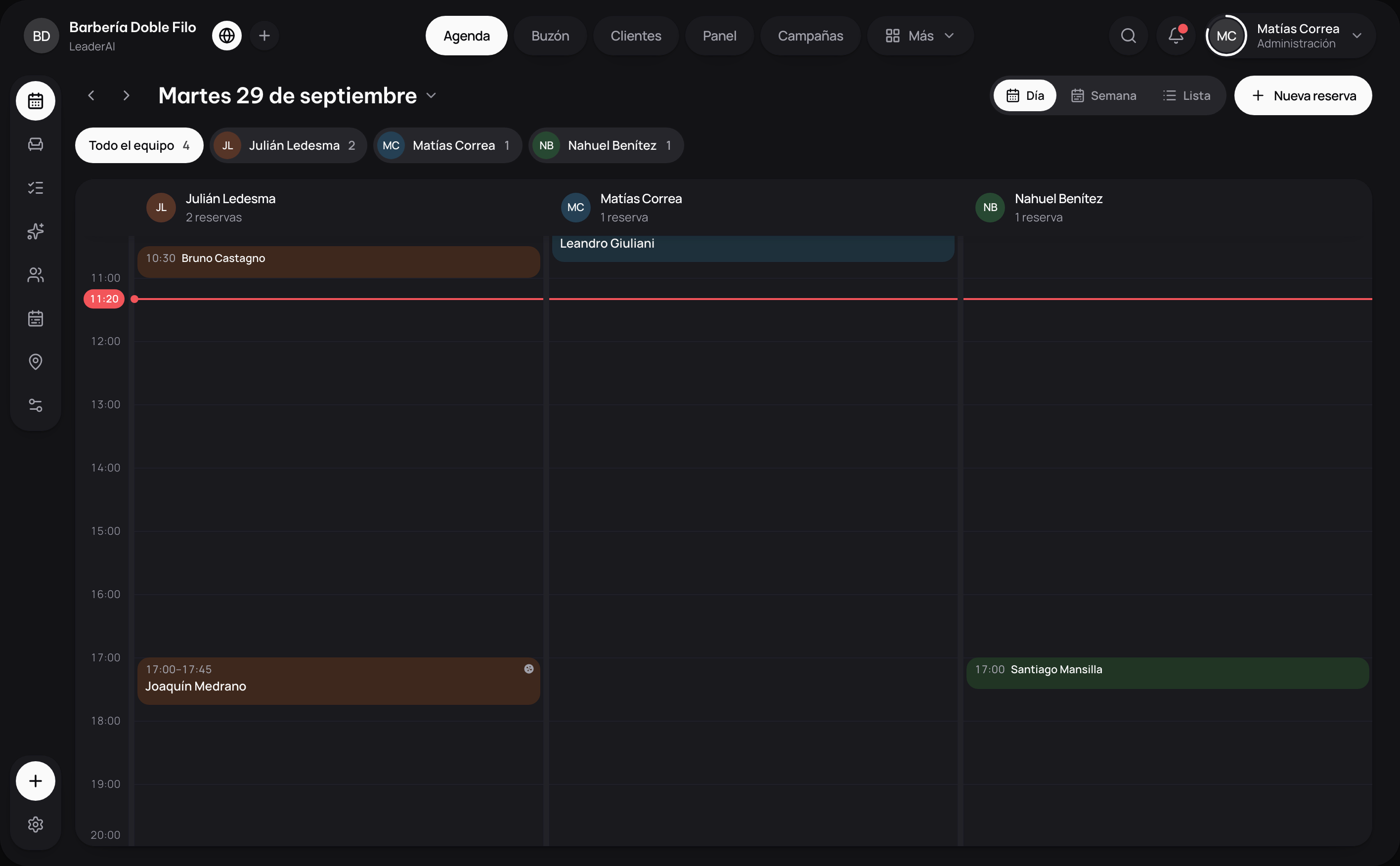Click the Nueva reserva button
The image size is (1400, 866).
(x=1303, y=96)
